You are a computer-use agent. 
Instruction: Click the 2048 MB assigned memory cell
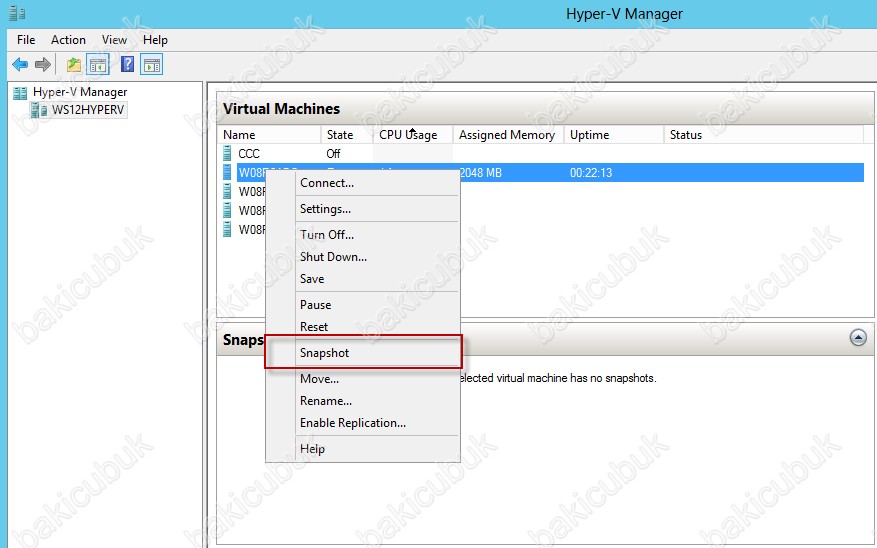480,173
